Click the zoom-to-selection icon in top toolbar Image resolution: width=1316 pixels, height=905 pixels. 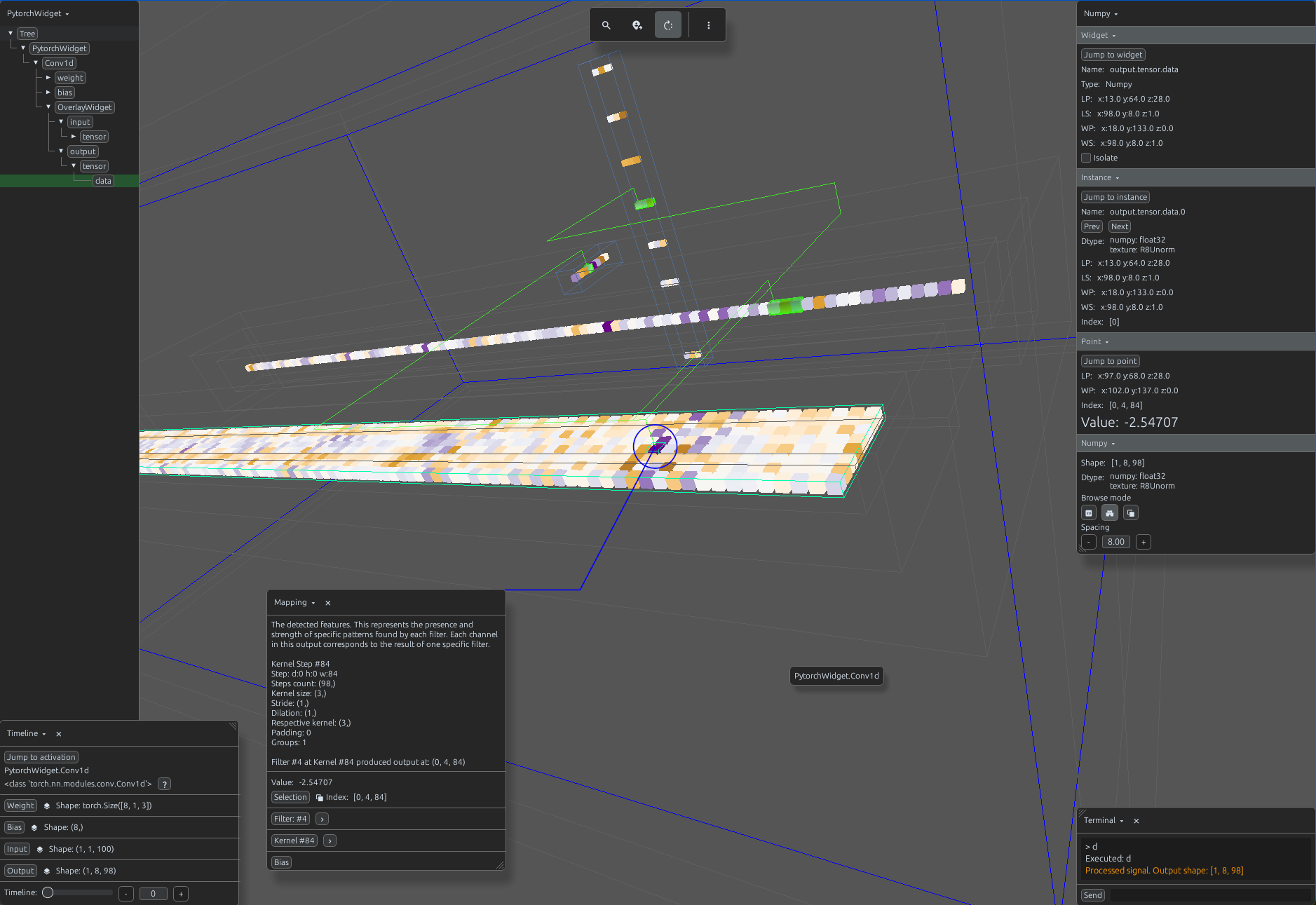coord(637,25)
